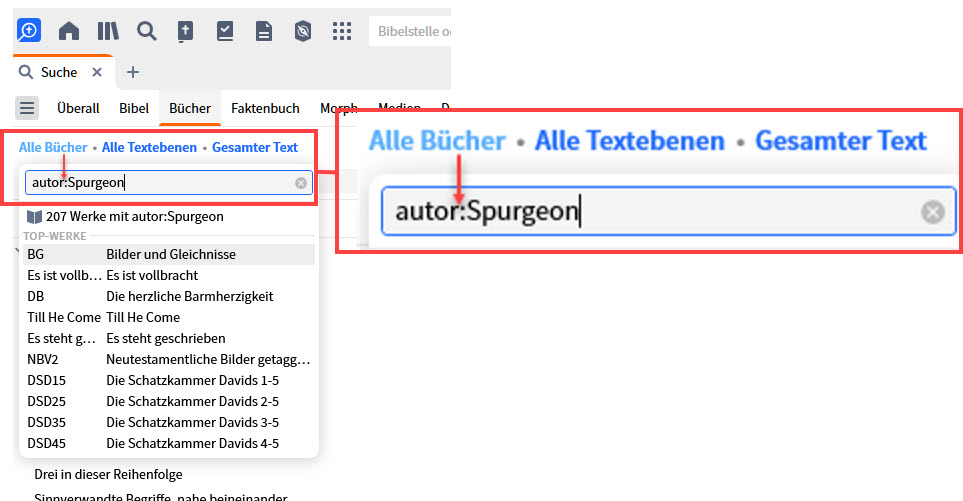Choose Die Schatzkammer Davids 3-5
Screen dimensions: 963x501
(x=169, y=422)
